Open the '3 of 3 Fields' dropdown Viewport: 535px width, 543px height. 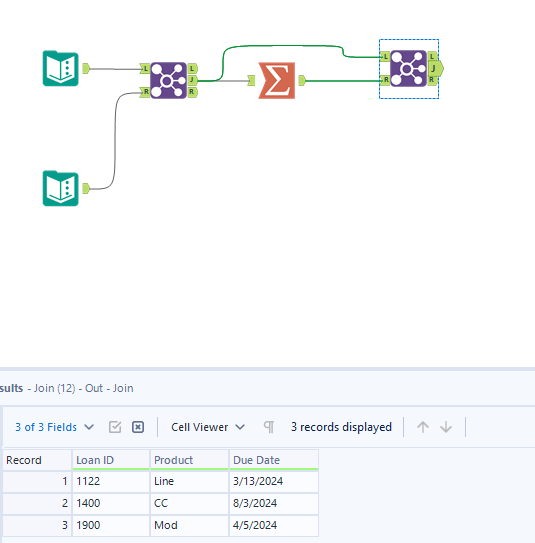tap(54, 427)
